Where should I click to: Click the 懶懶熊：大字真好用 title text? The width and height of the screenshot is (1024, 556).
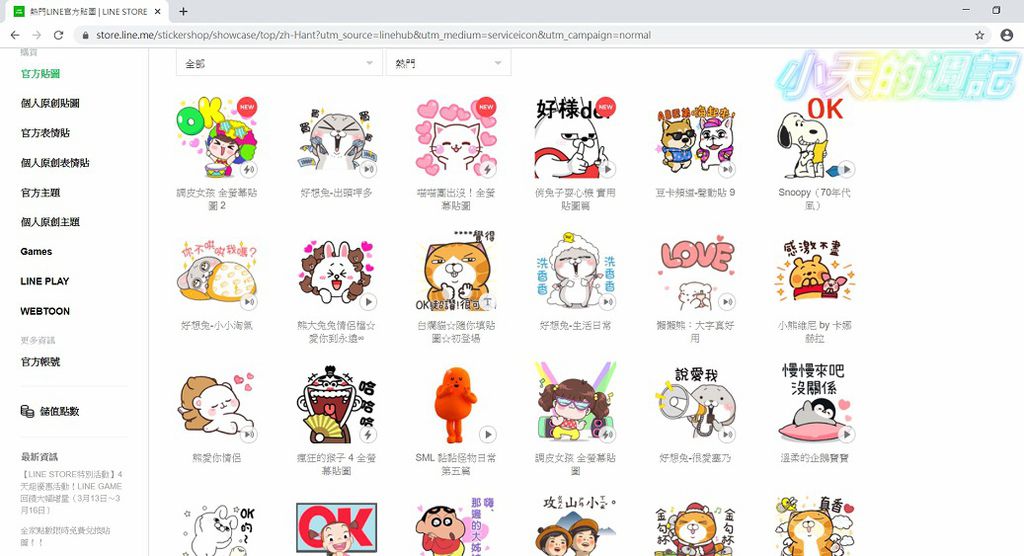coord(696,331)
